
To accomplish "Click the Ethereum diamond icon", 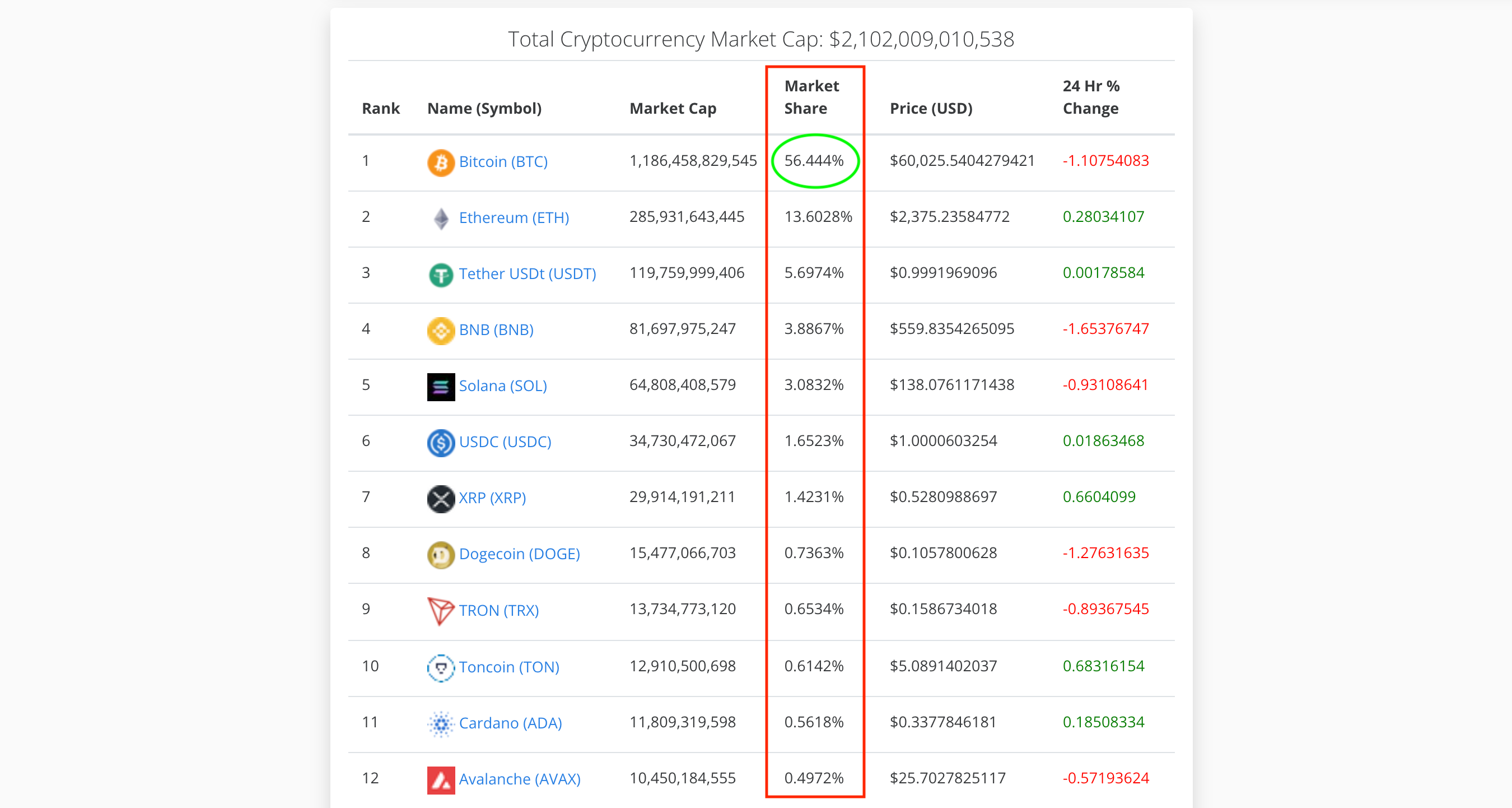I will tap(441, 218).
